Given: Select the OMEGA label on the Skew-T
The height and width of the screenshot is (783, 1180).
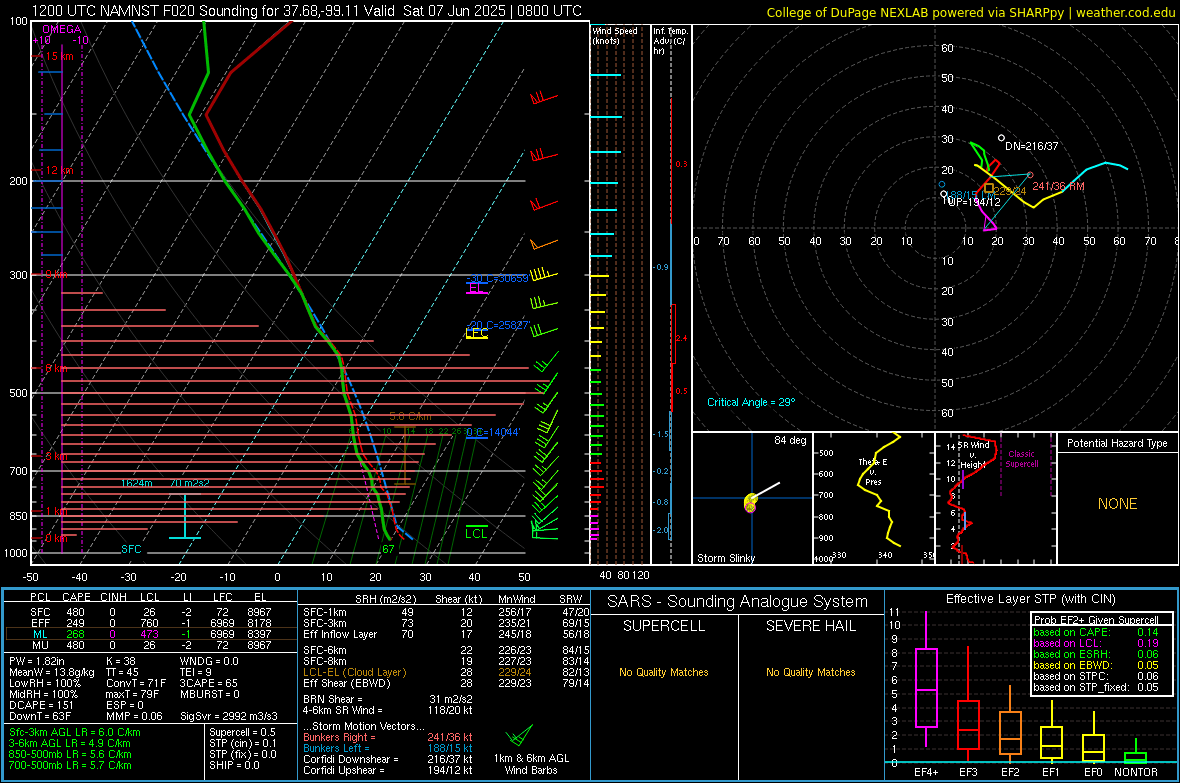Looking at the screenshot, I should point(62,29).
